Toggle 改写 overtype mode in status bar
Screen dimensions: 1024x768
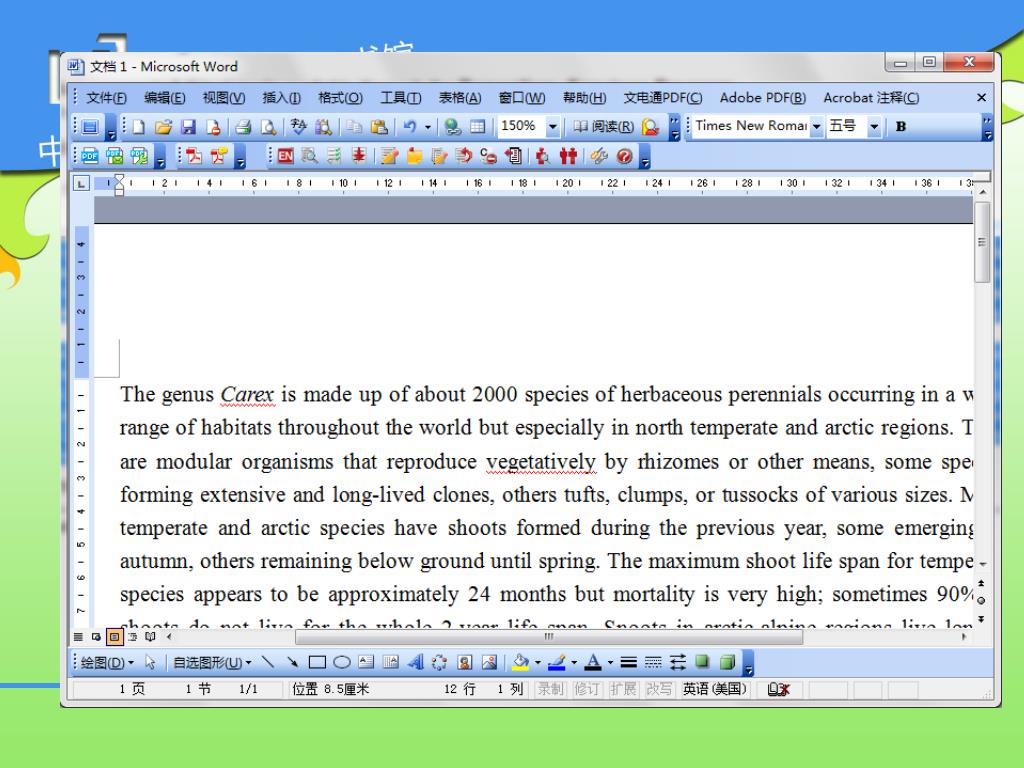click(658, 689)
